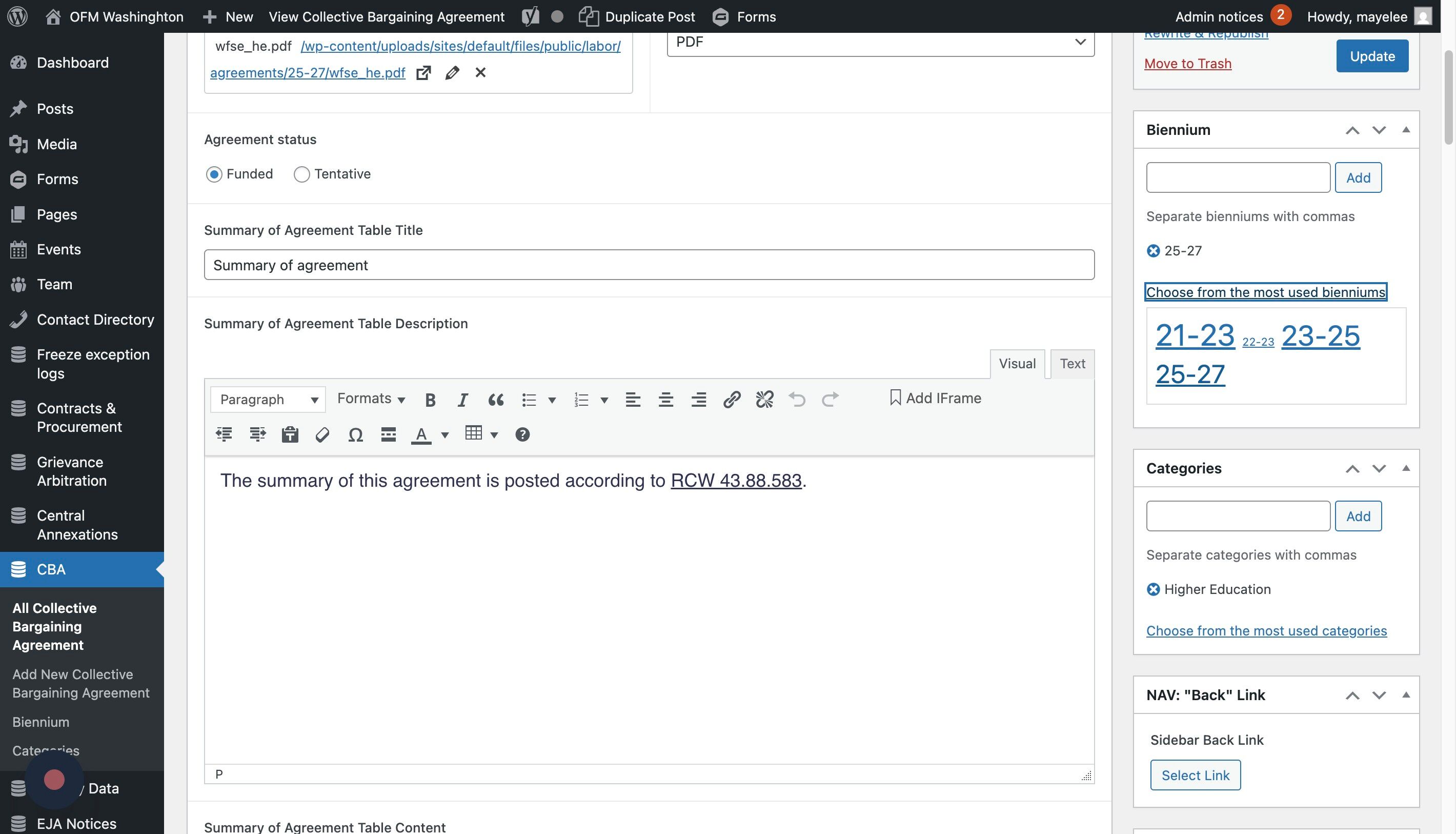Viewport: 1456px width, 834px height.
Task: Open Grievance Arbitration in the sidebar menu
Action: (x=71, y=471)
